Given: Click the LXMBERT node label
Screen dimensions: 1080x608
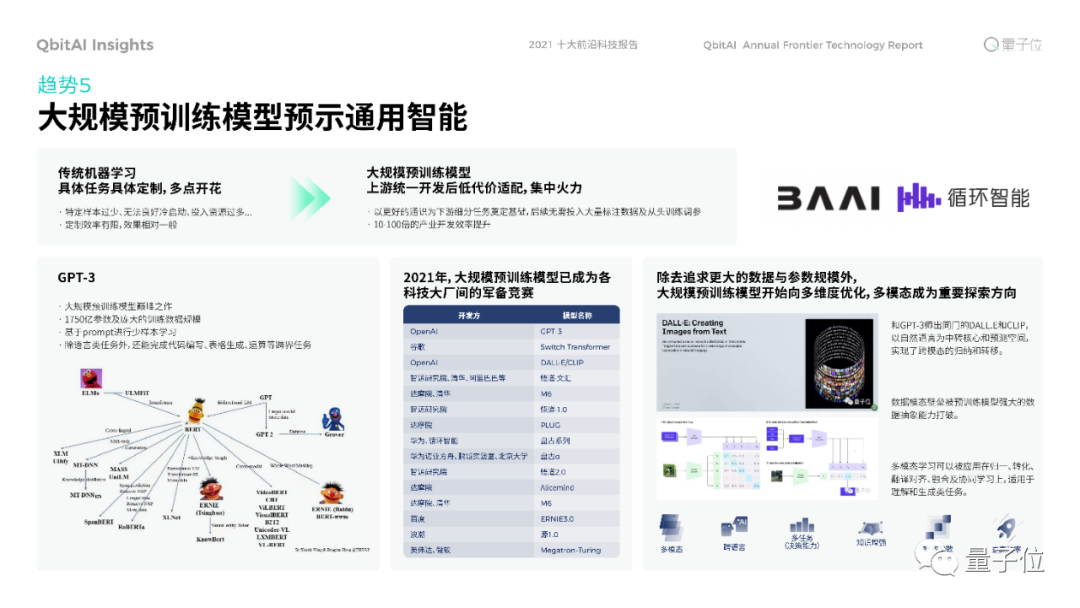Looking at the screenshot, I should tap(271, 536).
